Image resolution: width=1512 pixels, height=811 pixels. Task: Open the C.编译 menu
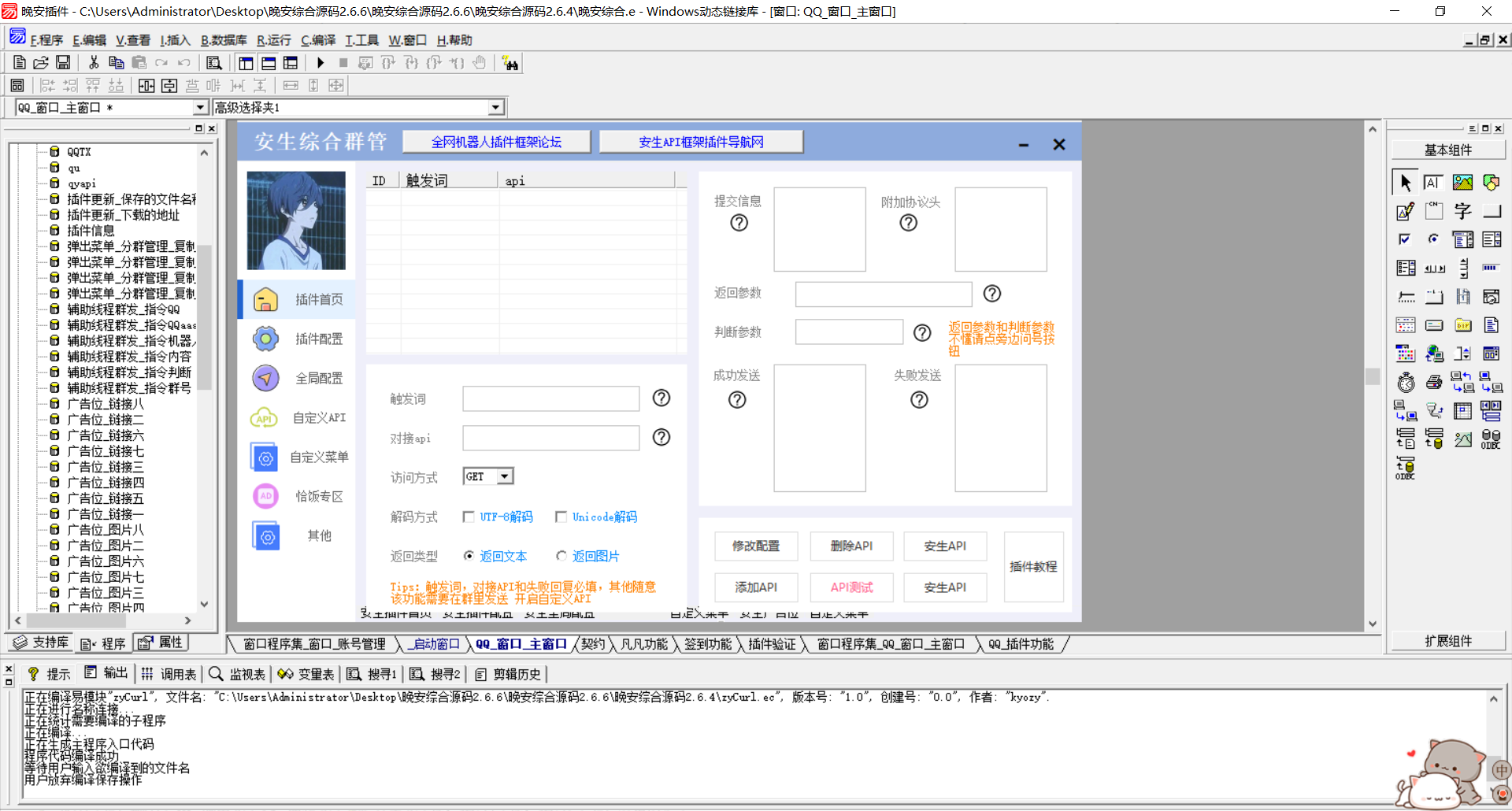click(x=318, y=40)
